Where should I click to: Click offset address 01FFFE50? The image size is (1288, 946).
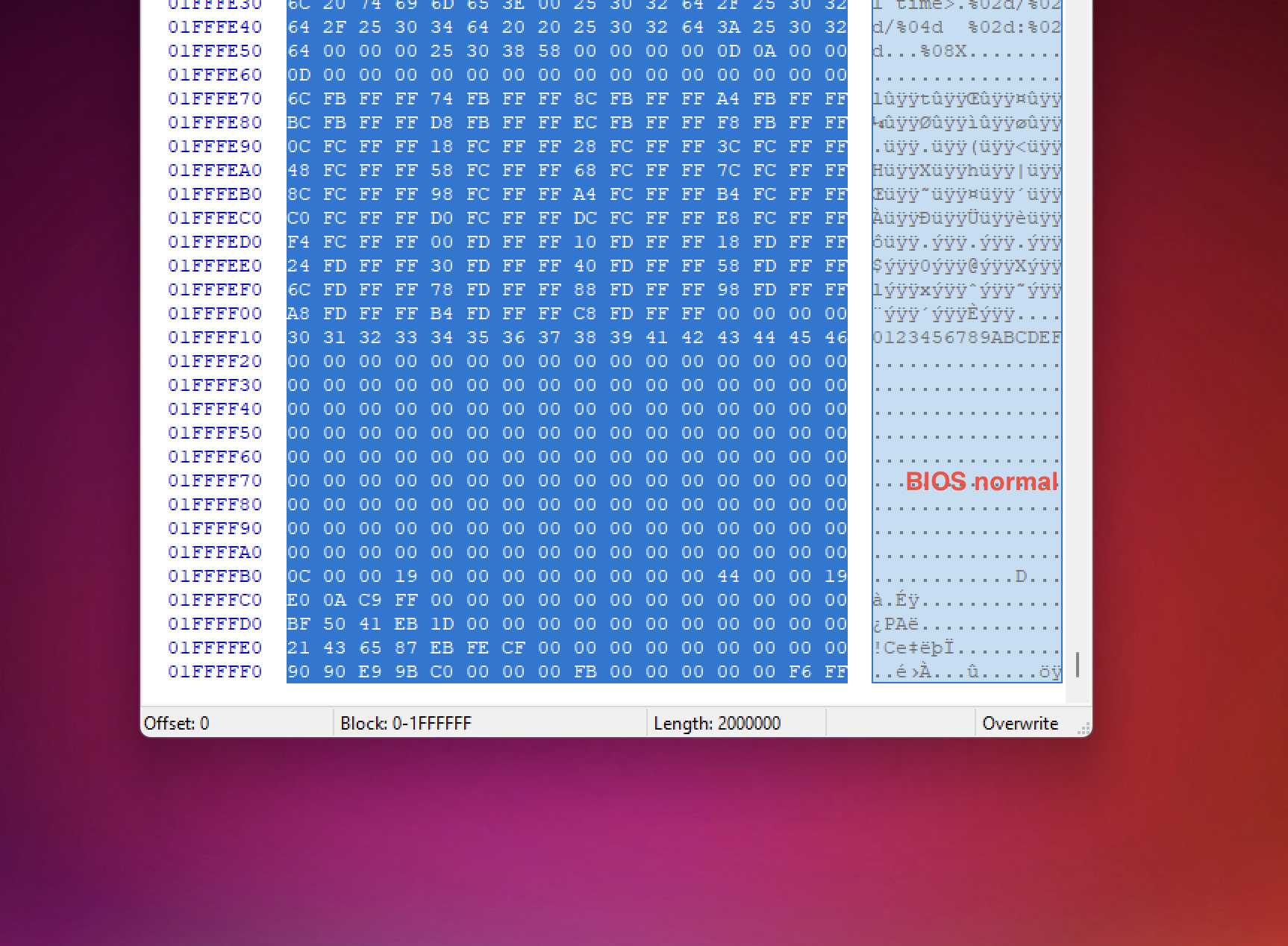tap(215, 51)
